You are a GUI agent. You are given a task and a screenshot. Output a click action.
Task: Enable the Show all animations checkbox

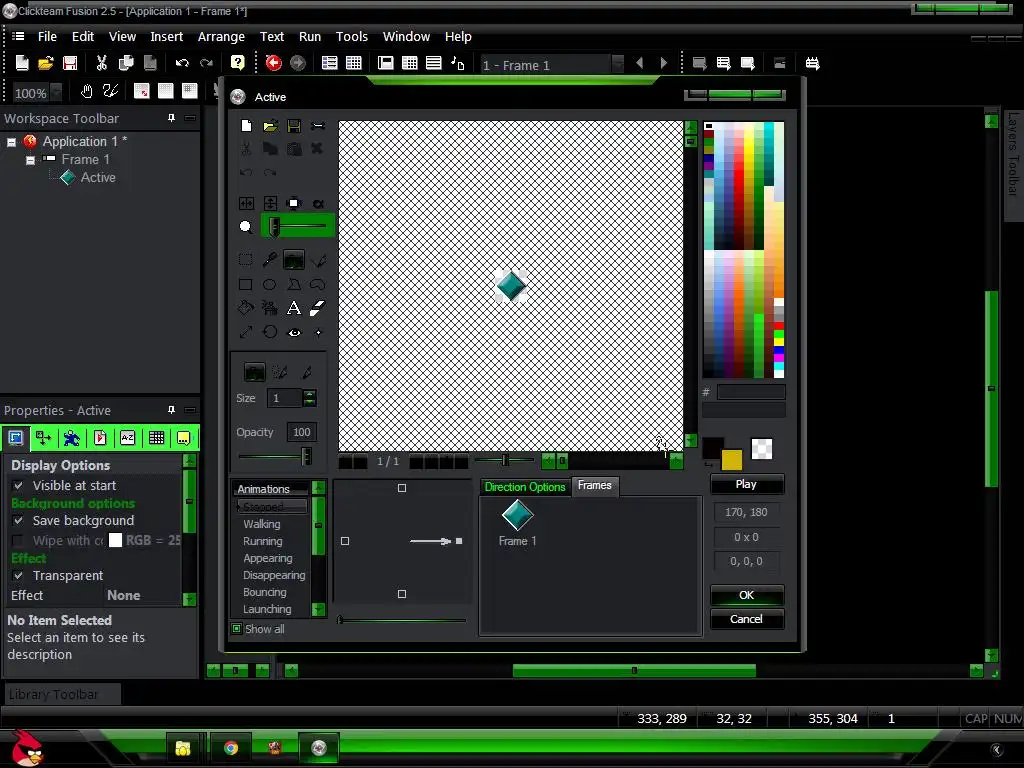point(236,629)
